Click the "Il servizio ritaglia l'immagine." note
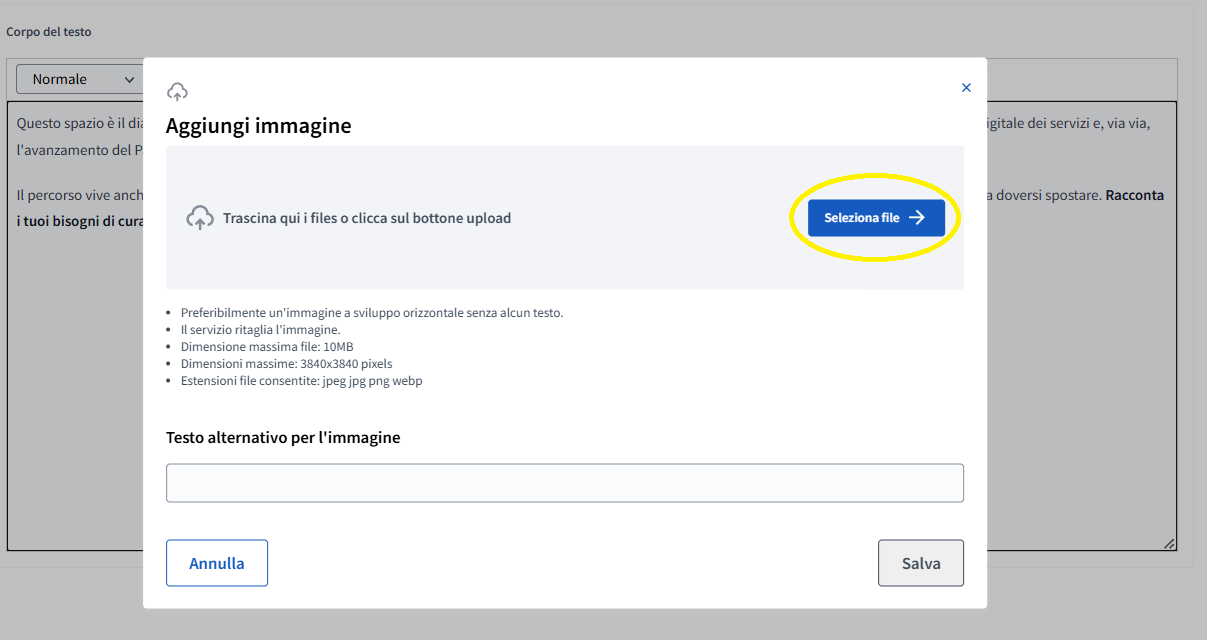 coord(261,330)
